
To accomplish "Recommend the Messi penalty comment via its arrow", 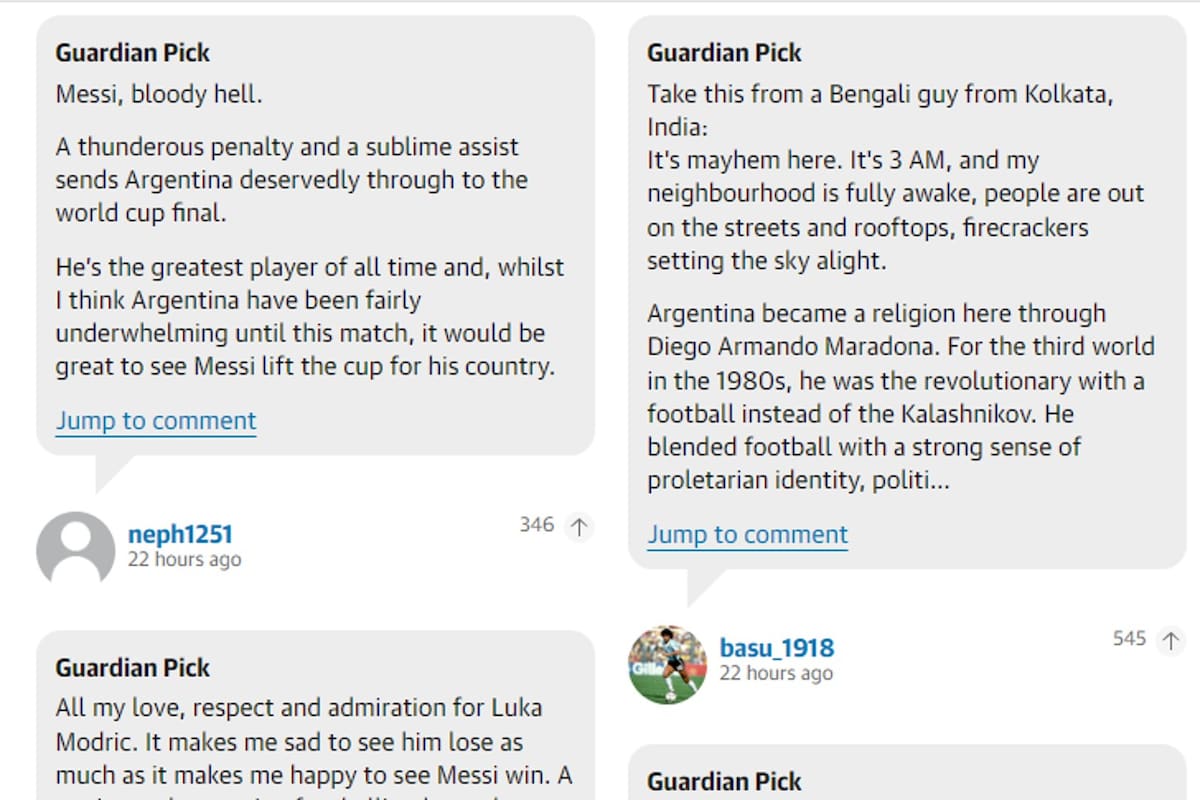I will [x=578, y=525].
